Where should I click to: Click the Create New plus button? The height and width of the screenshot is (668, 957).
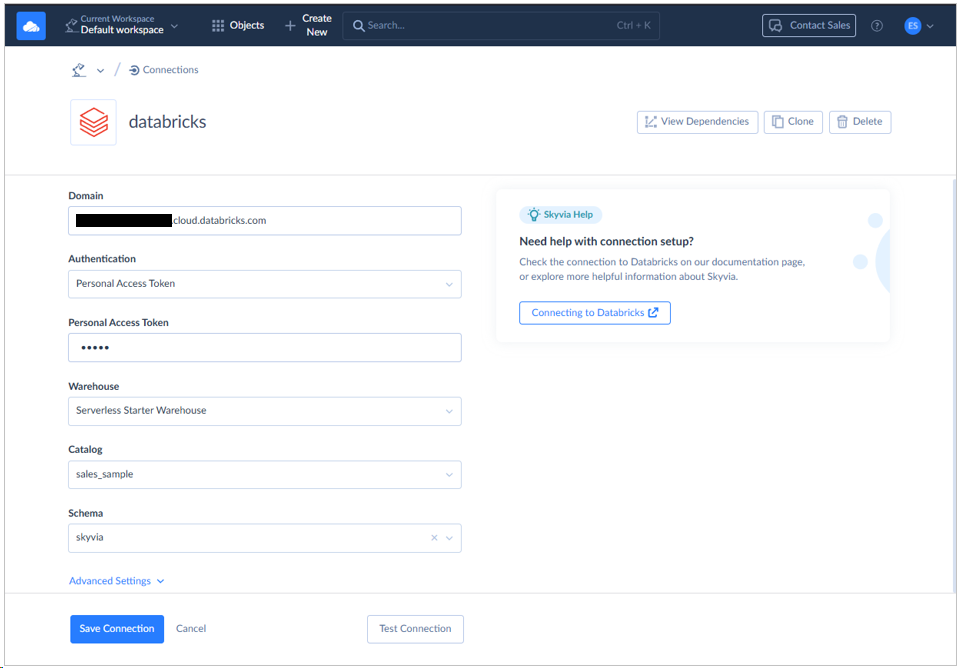point(308,25)
